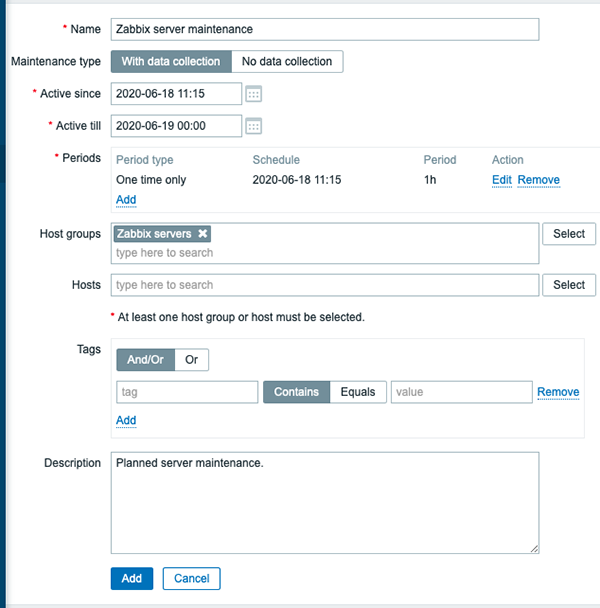Click the tag value input
This screenshot has width=600, height=608.
[x=462, y=392]
